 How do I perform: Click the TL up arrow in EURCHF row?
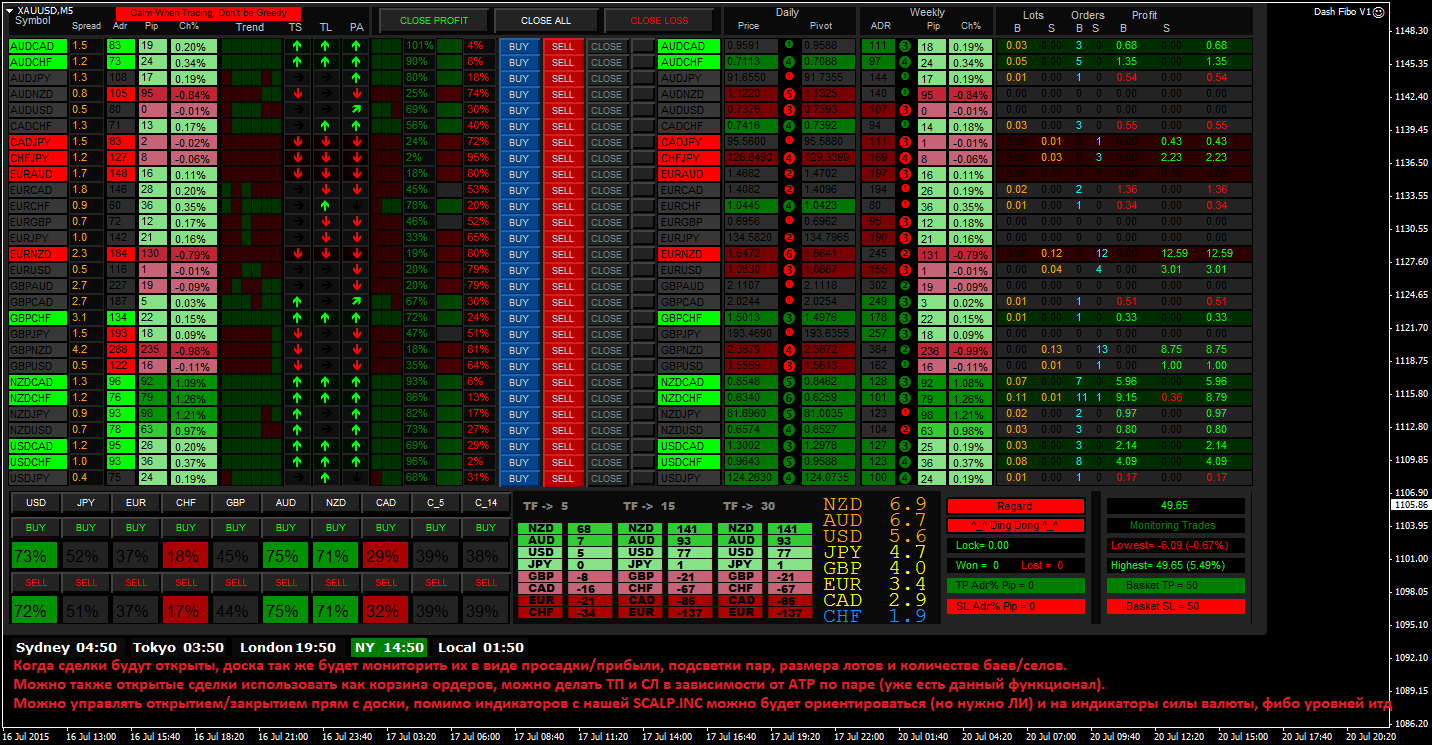pos(326,206)
